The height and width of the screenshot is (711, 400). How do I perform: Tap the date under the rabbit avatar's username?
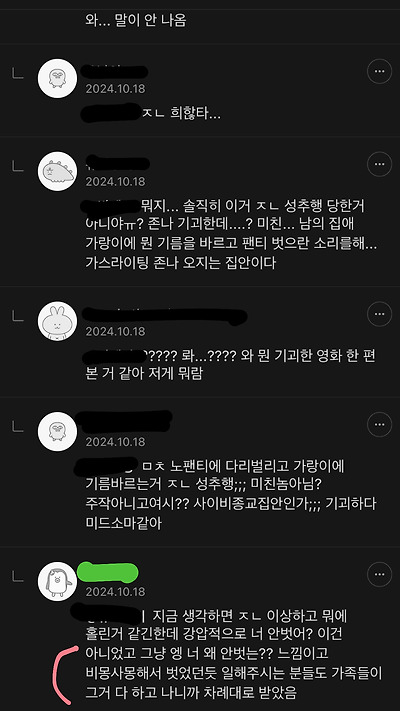115,331
